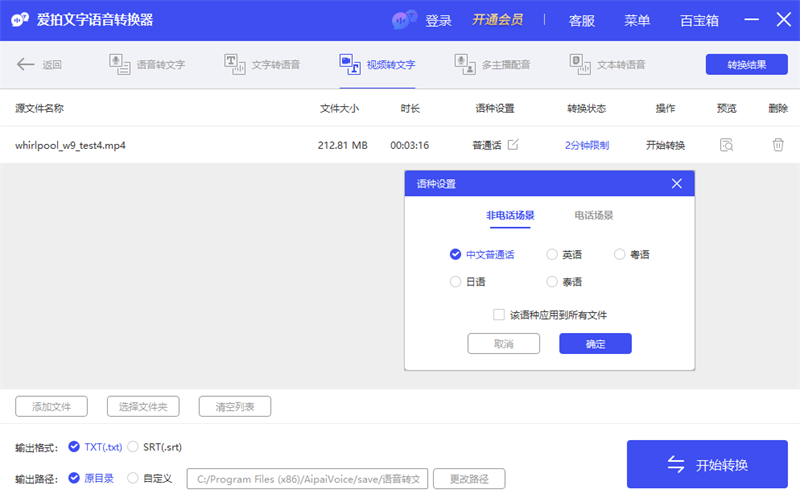Close the 语种设置 dialog
This screenshot has height=502, width=800.
coord(677,184)
